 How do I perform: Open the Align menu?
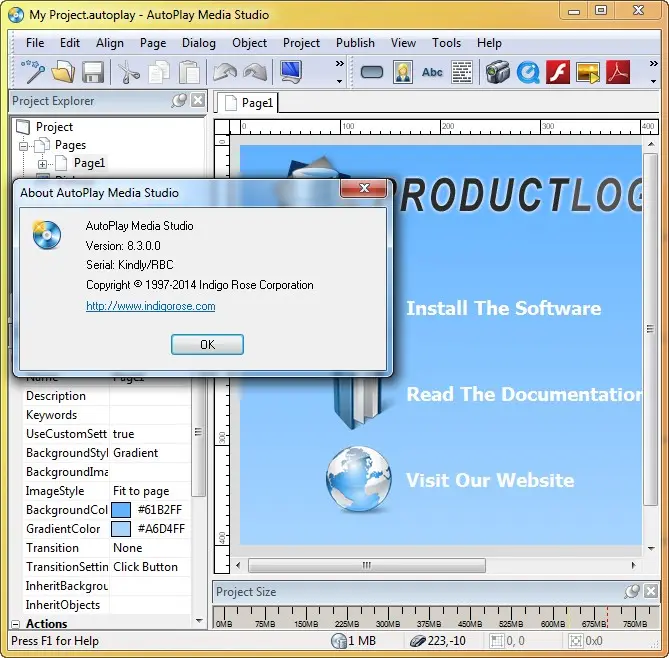click(x=110, y=43)
